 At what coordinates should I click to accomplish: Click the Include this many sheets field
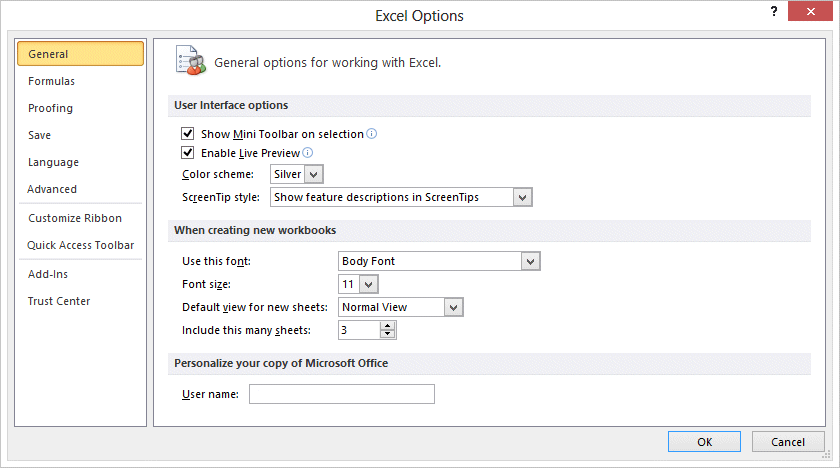coord(359,330)
